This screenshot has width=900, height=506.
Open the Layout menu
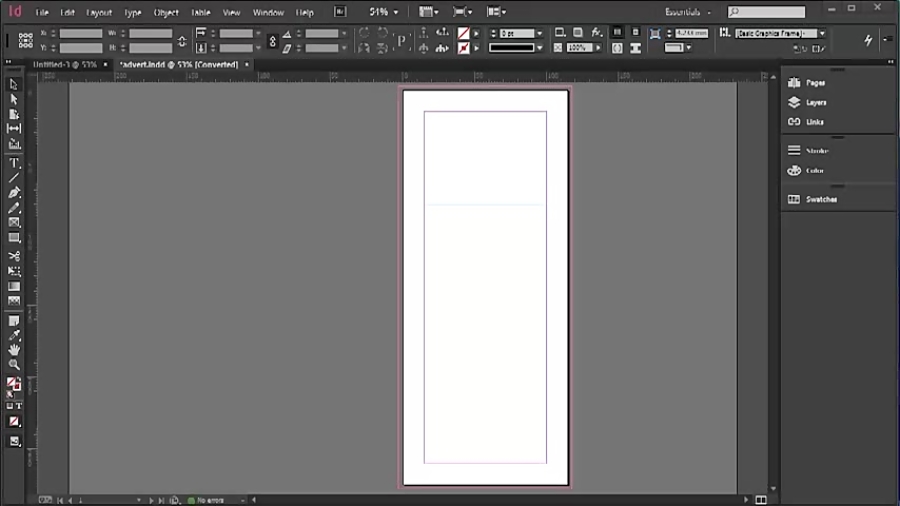(x=99, y=12)
